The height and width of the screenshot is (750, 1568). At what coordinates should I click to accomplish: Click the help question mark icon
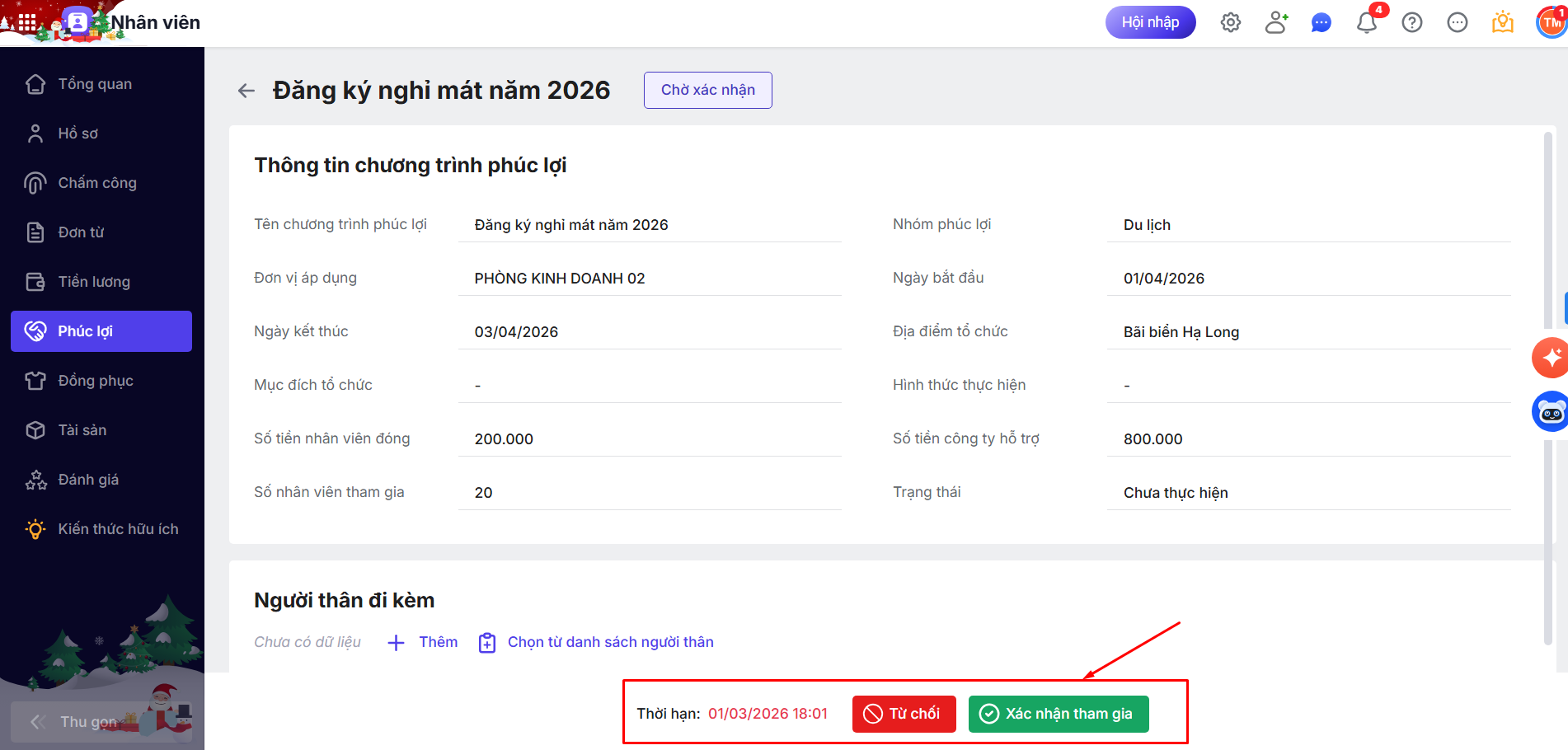coord(1411,22)
